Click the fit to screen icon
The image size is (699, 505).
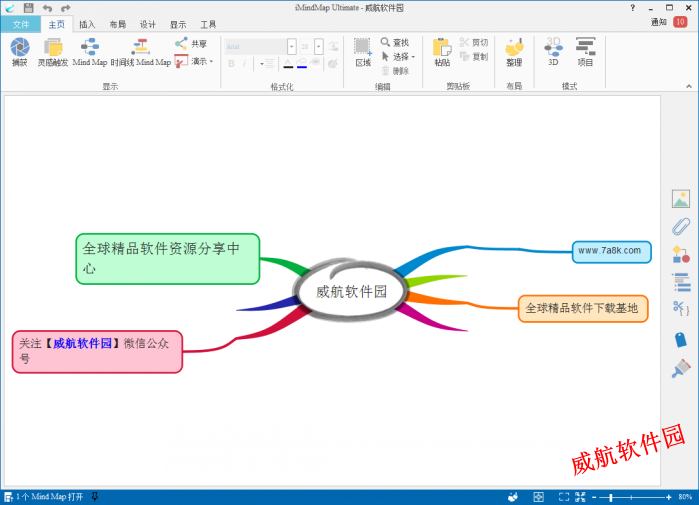(564, 497)
